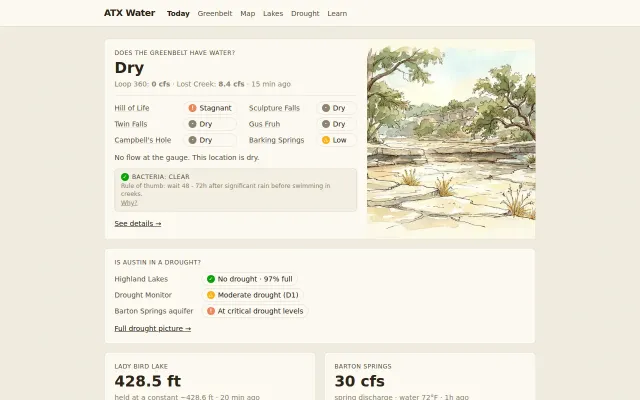640x400 pixels.
Task: Open the Greenbelt nav tab
Action: [x=215, y=13]
